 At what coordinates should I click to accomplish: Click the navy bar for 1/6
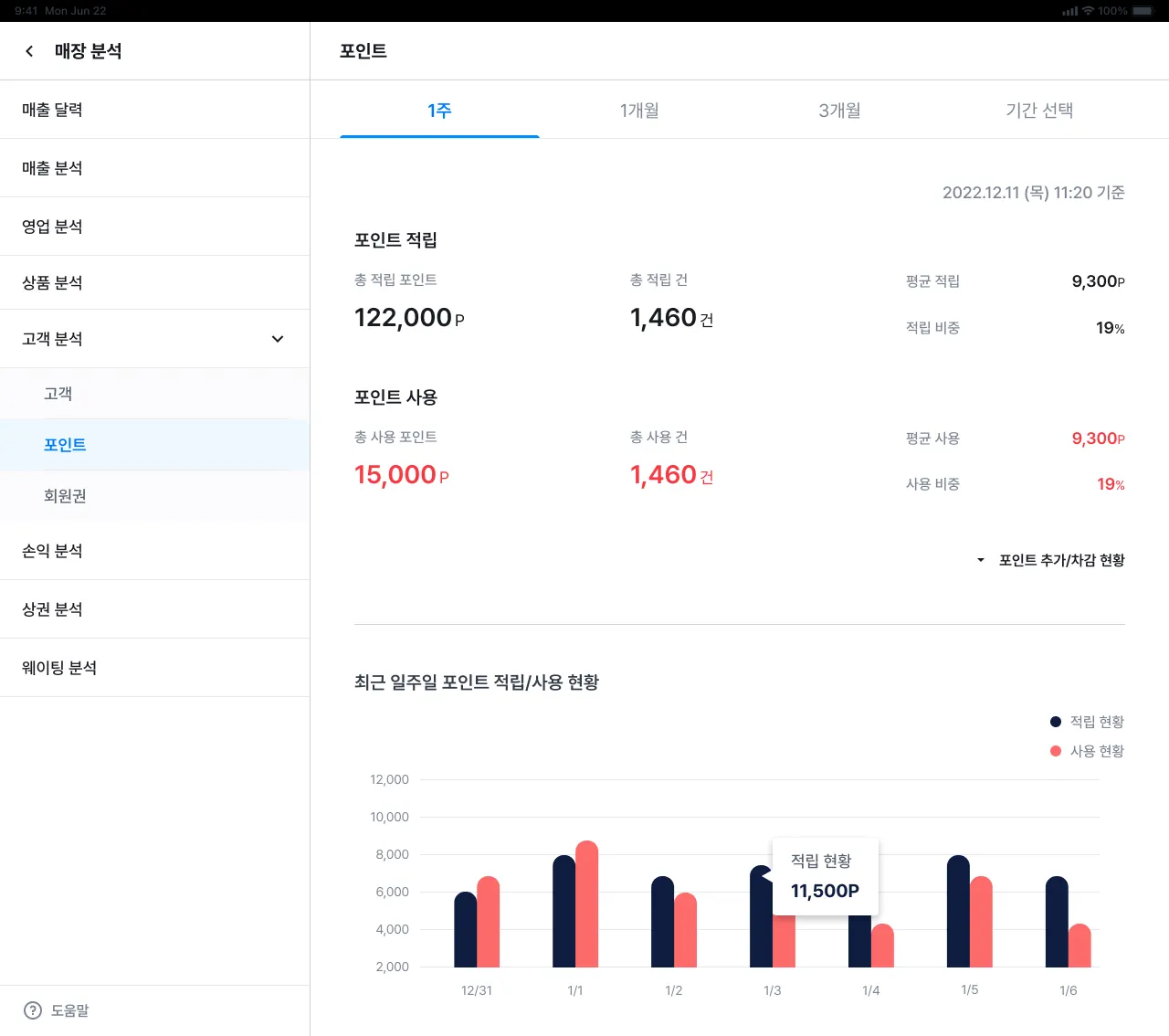tap(1058, 922)
